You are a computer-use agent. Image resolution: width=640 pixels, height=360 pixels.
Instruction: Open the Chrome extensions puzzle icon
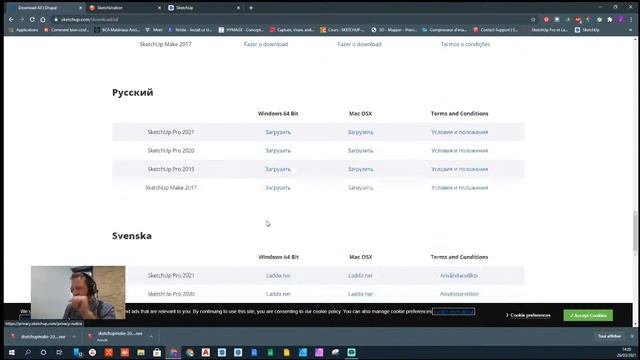point(610,19)
